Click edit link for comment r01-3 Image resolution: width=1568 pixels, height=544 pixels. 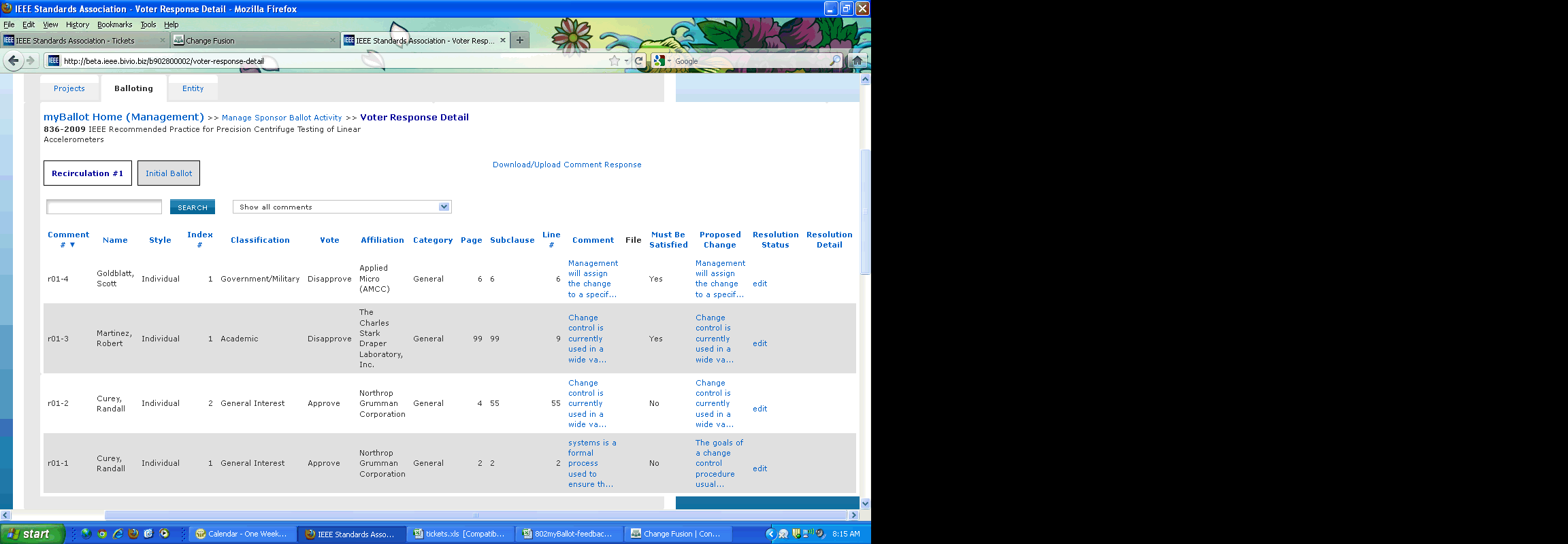(x=759, y=343)
